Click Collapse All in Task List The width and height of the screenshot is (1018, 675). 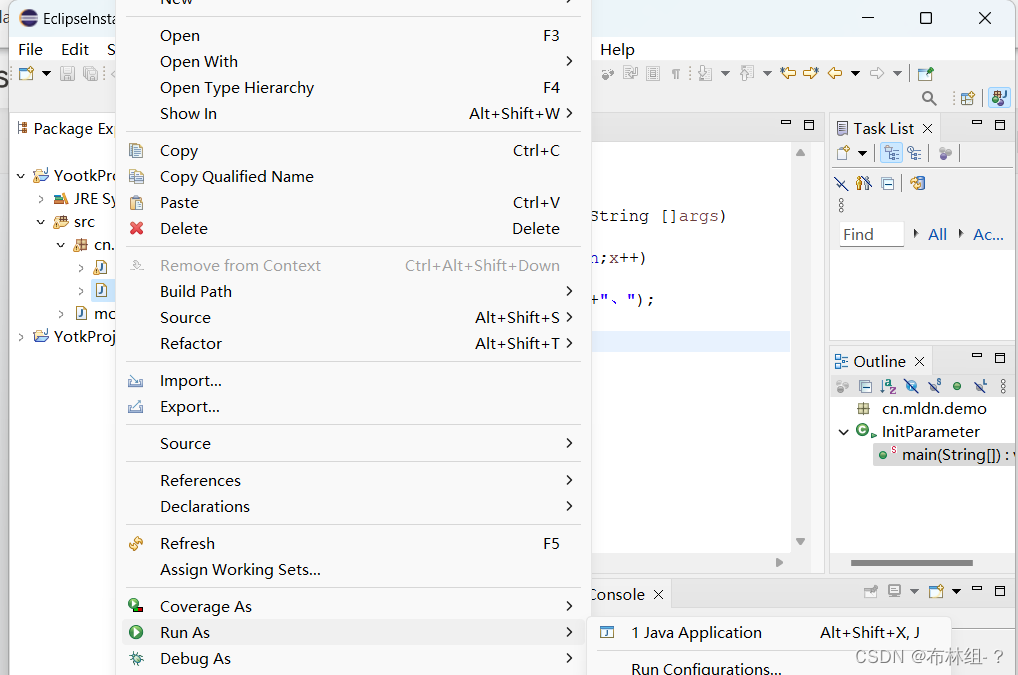point(888,184)
